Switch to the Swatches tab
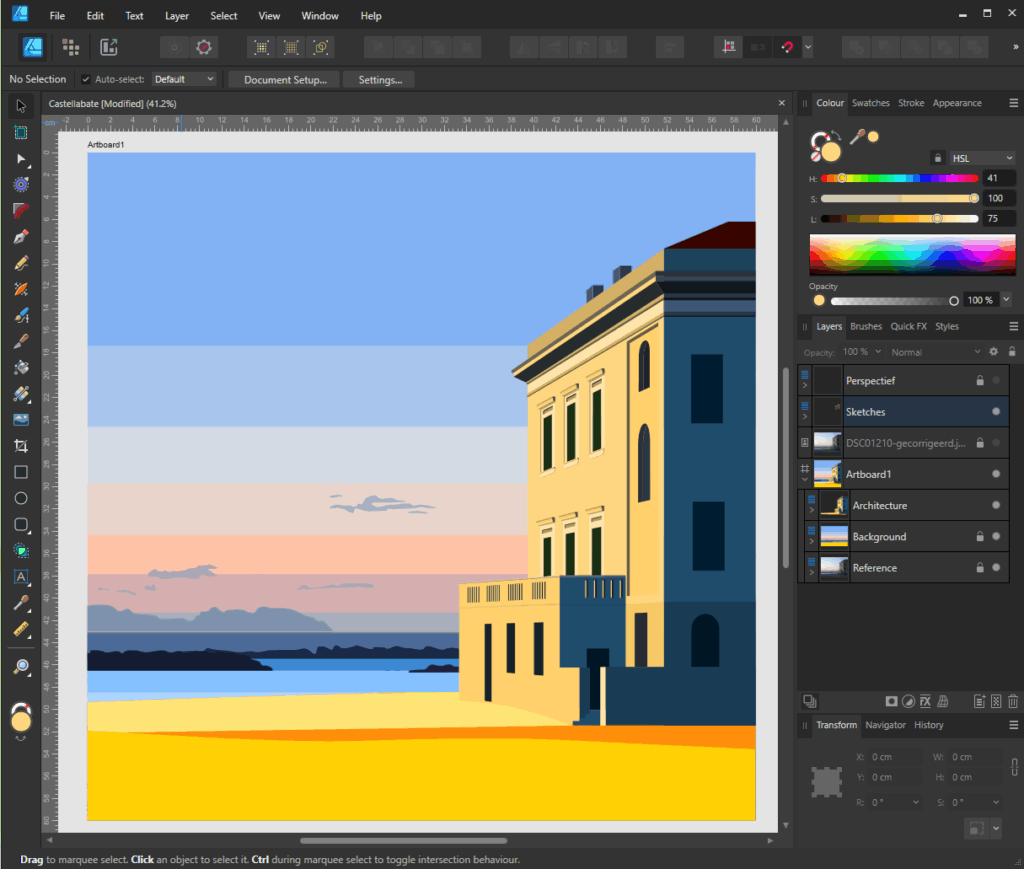This screenshot has width=1024, height=869. point(870,103)
